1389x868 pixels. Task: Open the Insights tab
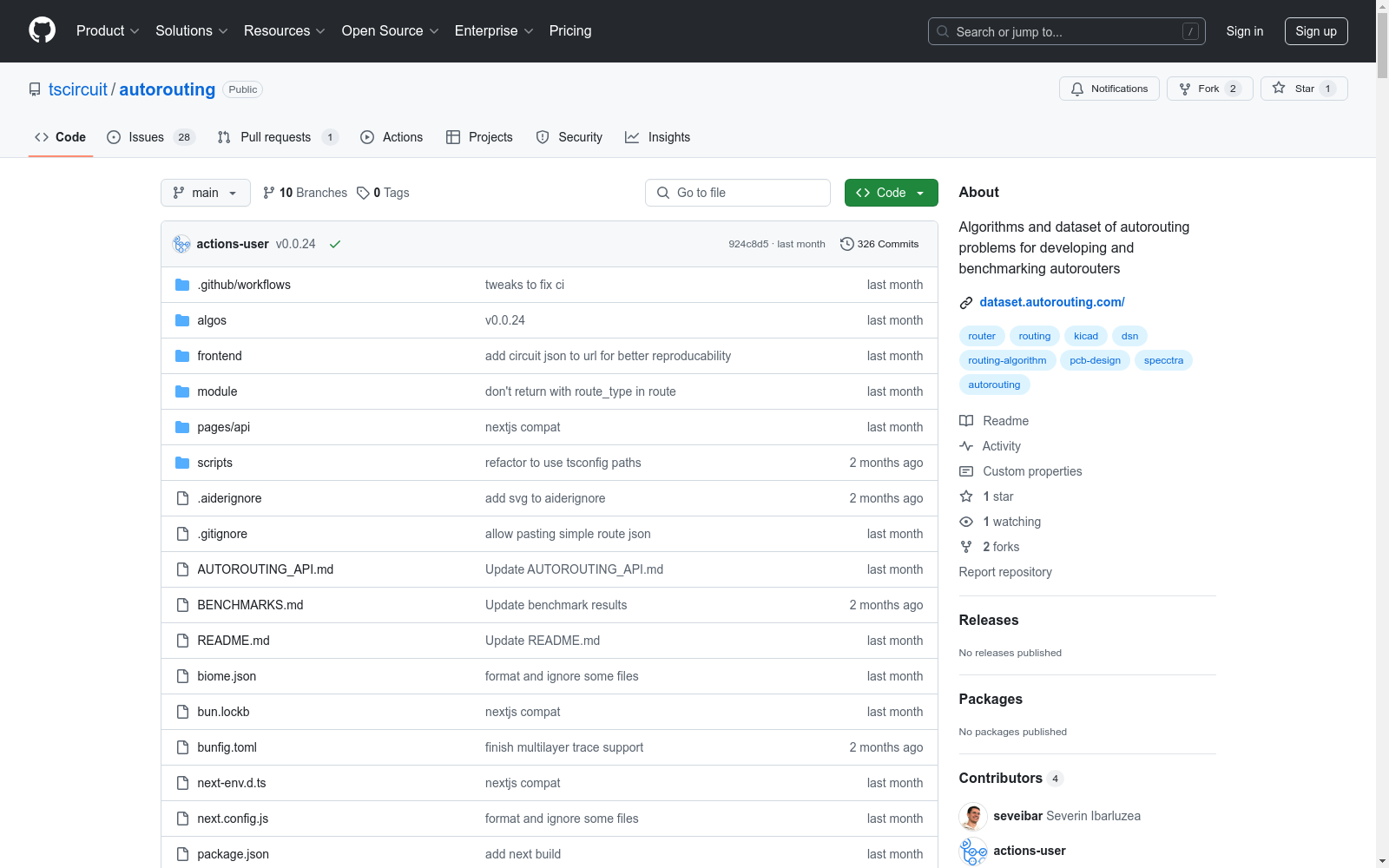(x=658, y=137)
